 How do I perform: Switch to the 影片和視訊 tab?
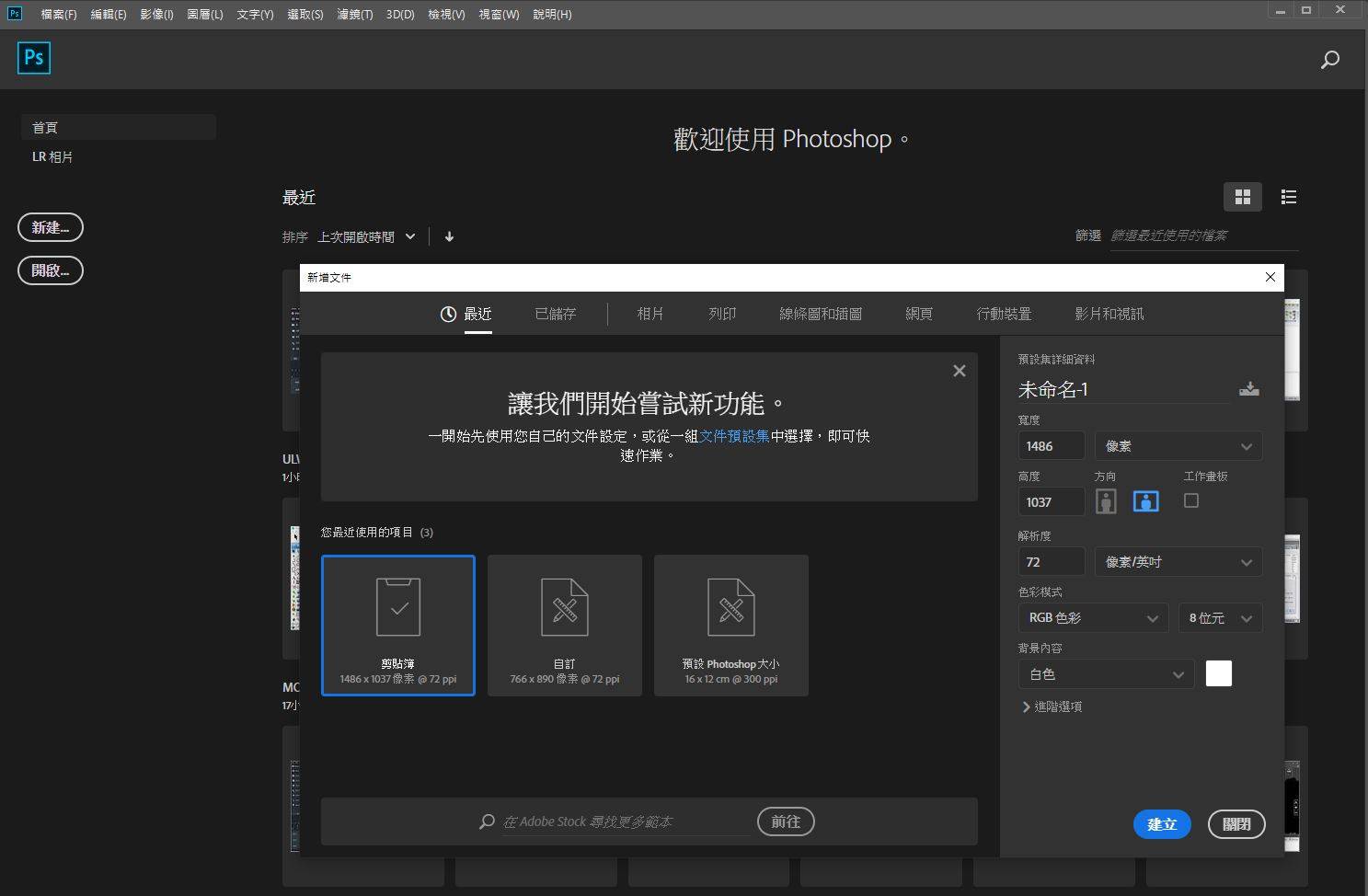pos(1109,314)
